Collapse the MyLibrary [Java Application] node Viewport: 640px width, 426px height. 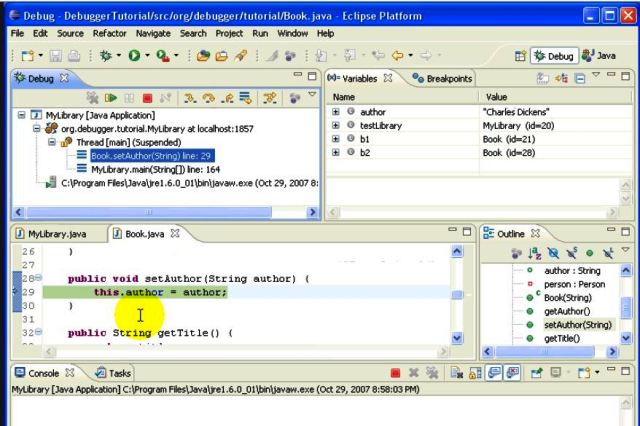[21, 115]
